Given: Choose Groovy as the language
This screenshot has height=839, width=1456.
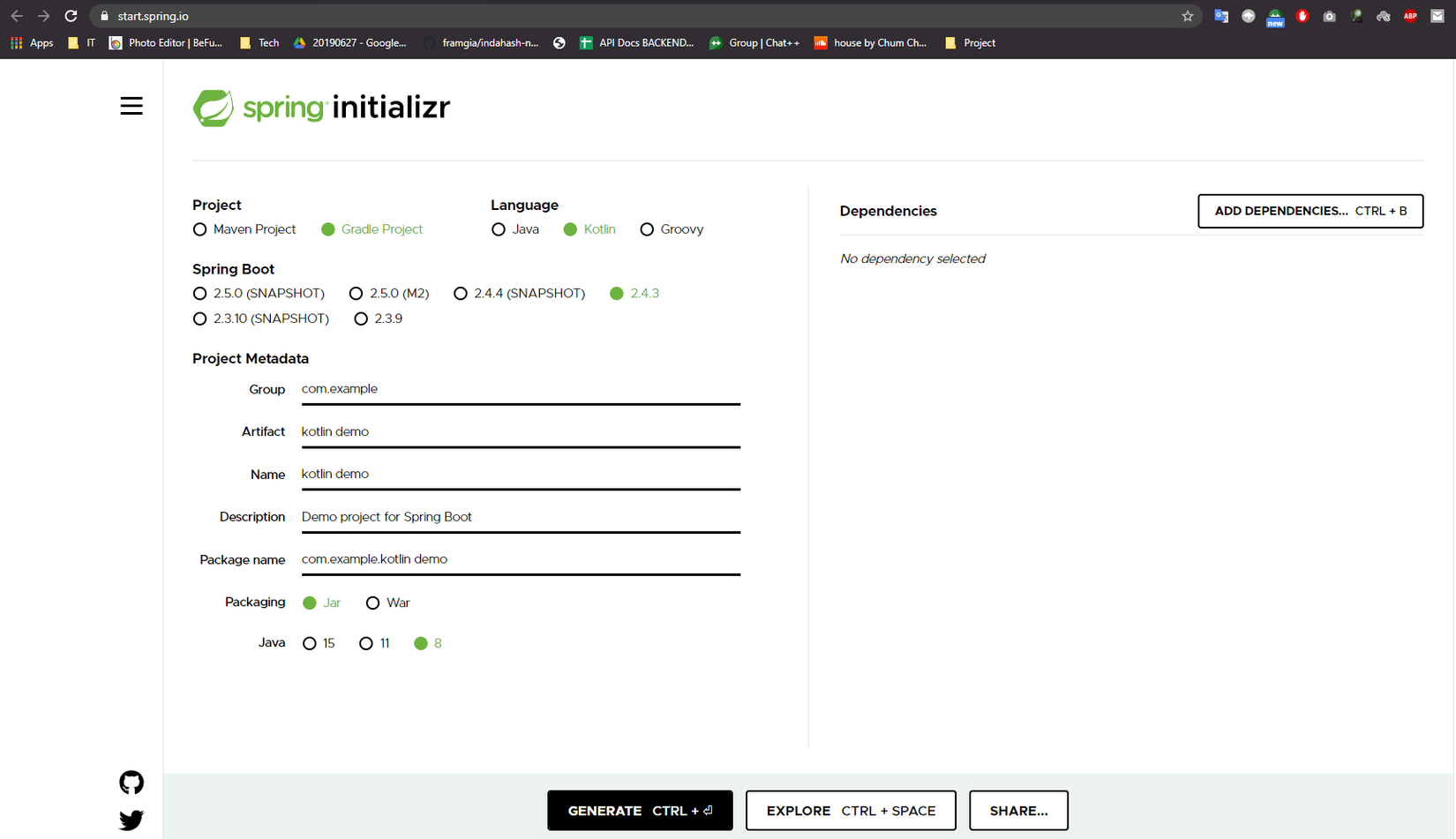Looking at the screenshot, I should pyautogui.click(x=647, y=229).
